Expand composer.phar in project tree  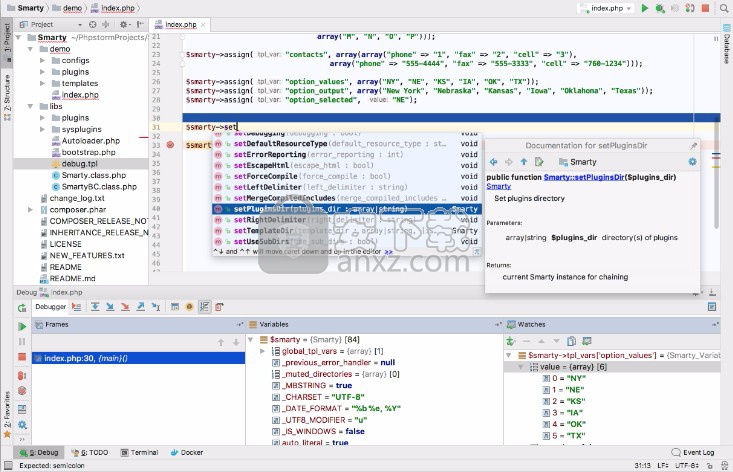coord(30,210)
